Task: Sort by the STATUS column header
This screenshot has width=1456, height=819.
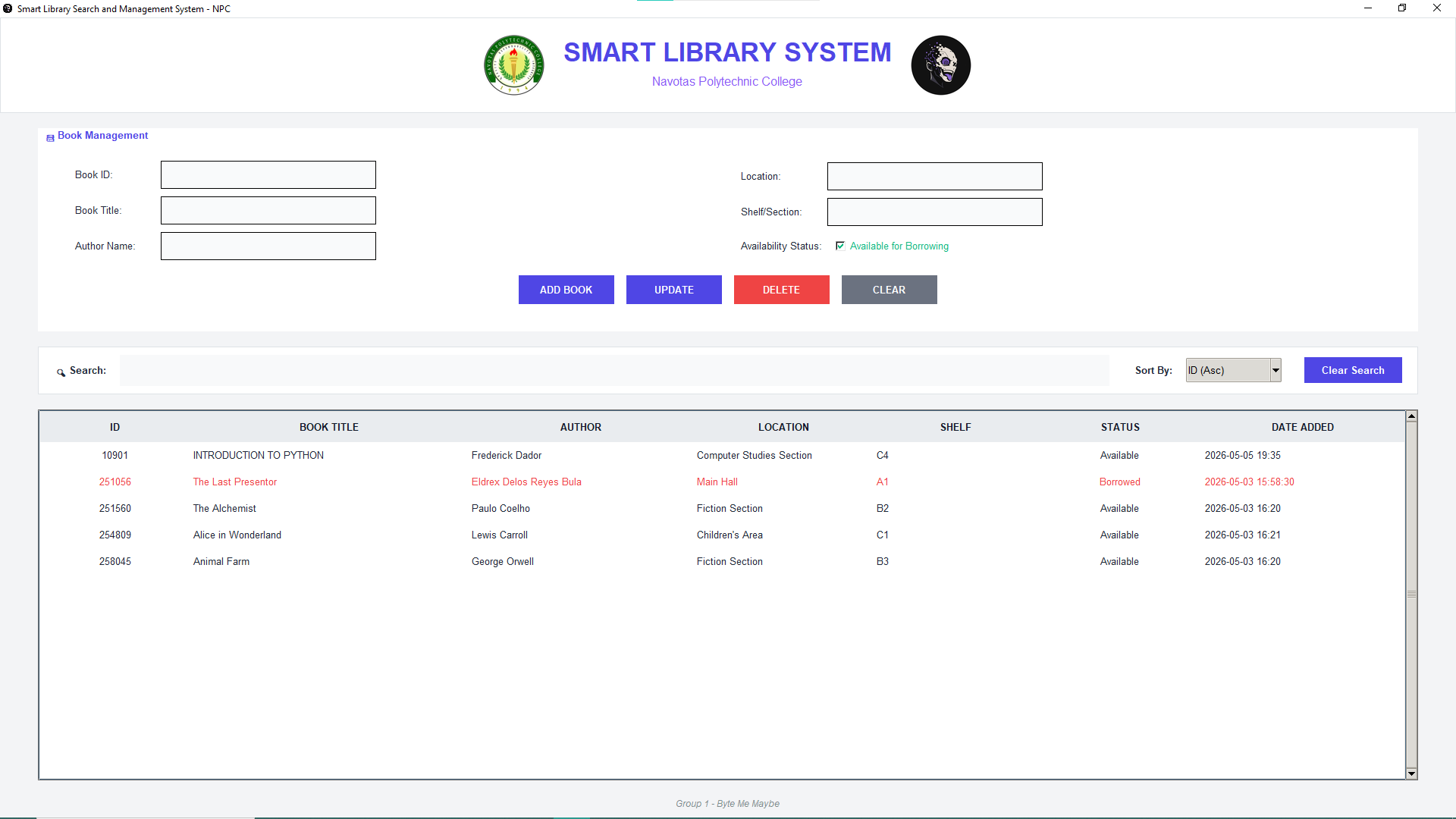Action: pos(1120,427)
